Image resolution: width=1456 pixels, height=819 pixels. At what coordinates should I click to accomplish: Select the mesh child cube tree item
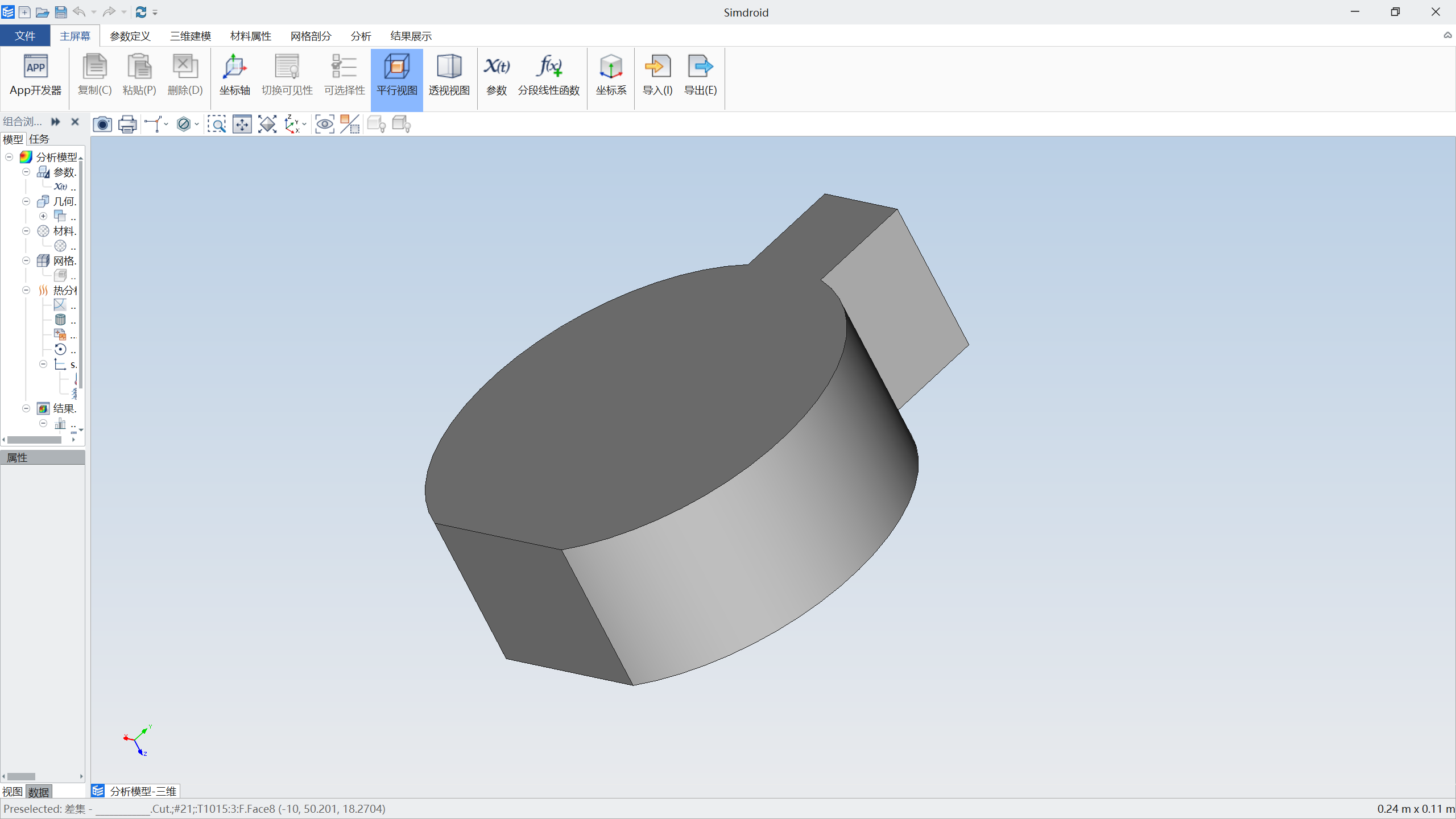click(x=65, y=275)
